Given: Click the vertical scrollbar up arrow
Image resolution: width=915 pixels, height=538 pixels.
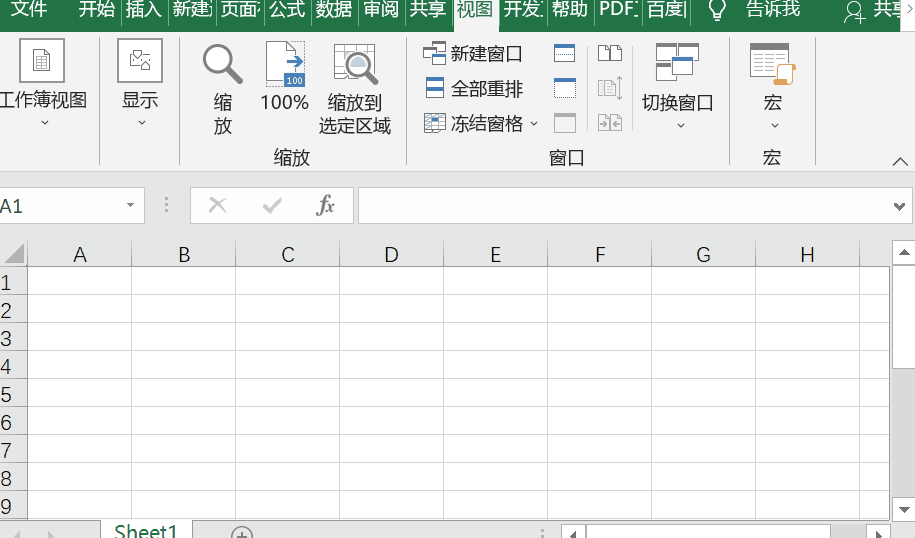Looking at the screenshot, I should (904, 253).
